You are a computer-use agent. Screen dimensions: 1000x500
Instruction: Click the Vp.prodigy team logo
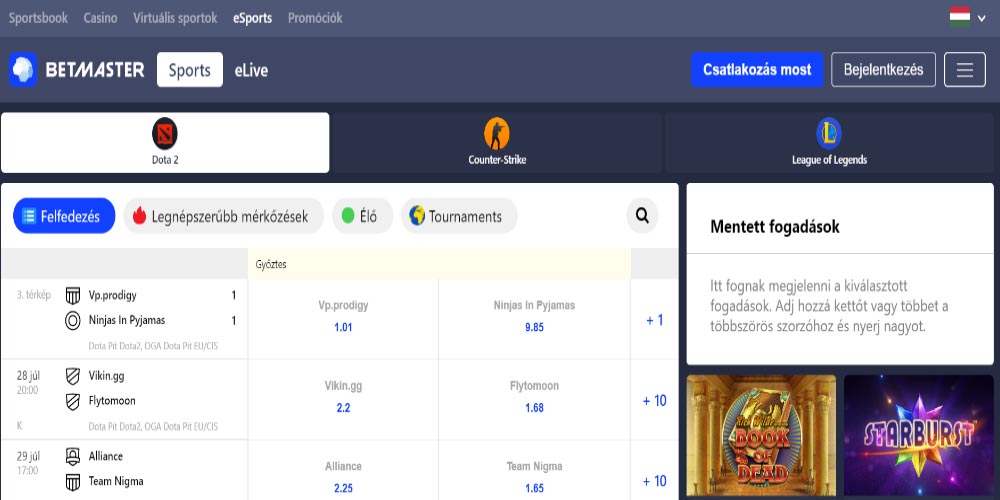(73, 295)
